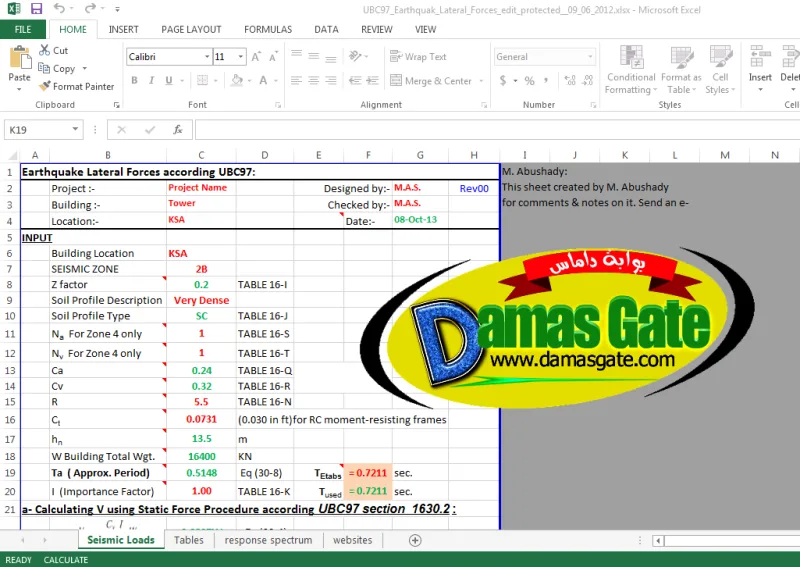Open the websites worksheet tab
The image size is (800, 567).
(x=353, y=540)
